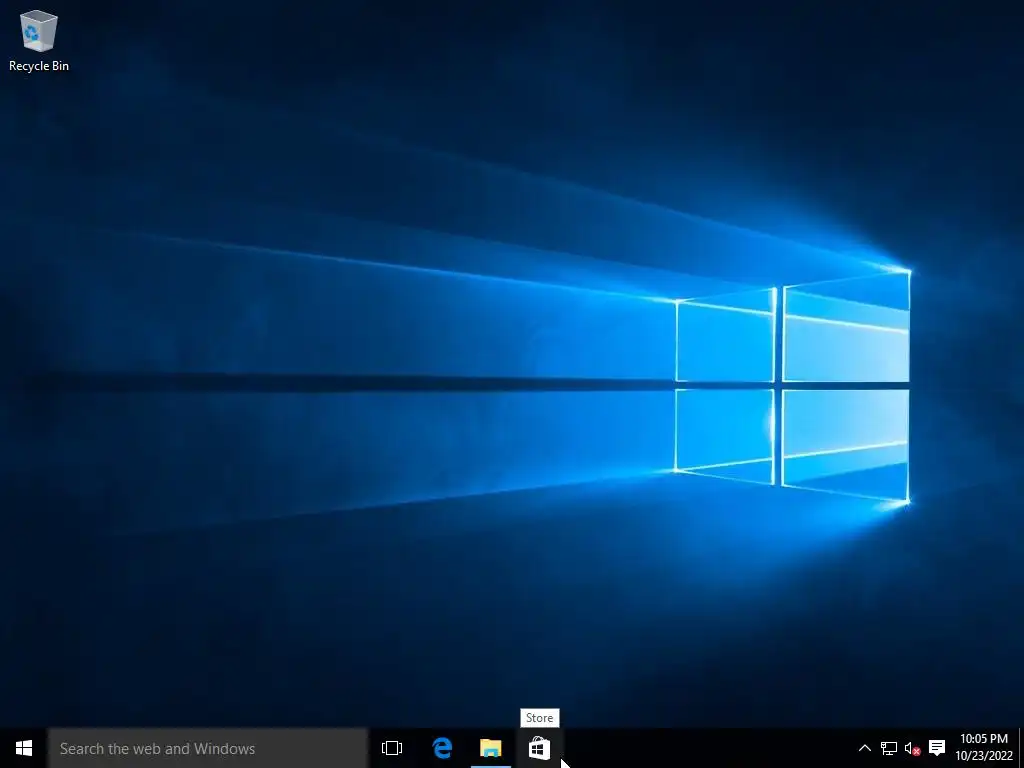The height and width of the screenshot is (768, 1024).
Task: Open the muted volume tray icon
Action: point(912,748)
